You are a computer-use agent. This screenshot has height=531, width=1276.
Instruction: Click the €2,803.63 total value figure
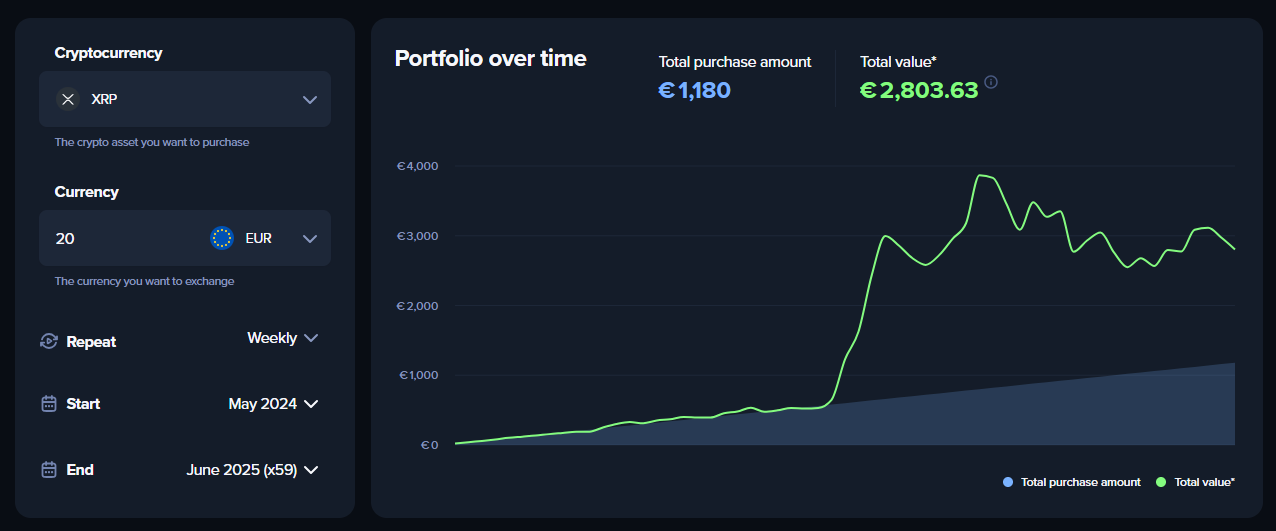[919, 90]
